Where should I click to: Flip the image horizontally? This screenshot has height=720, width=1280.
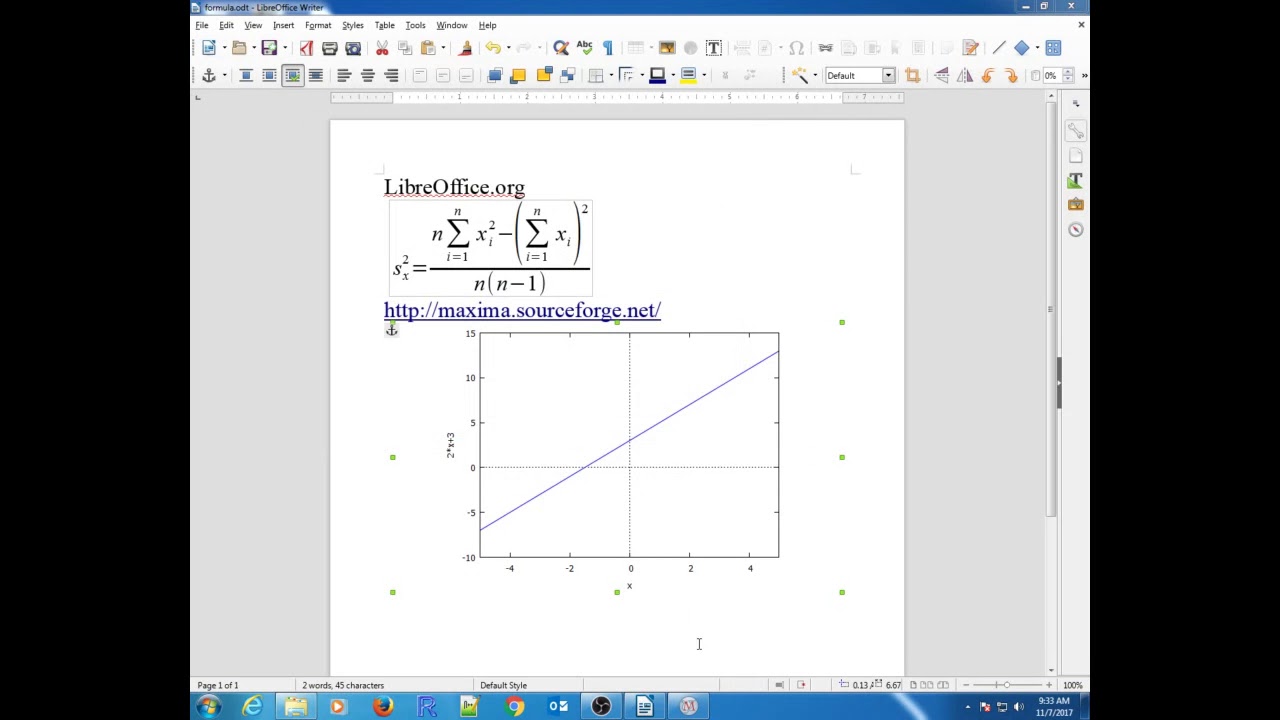967,75
